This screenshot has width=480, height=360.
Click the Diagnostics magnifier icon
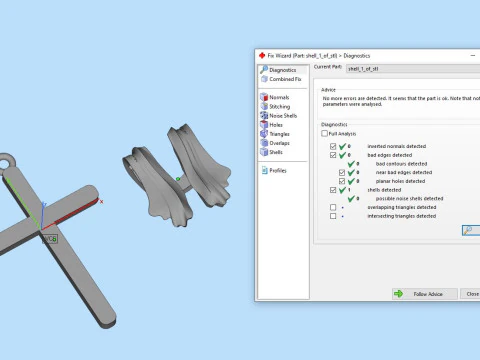click(x=264, y=69)
